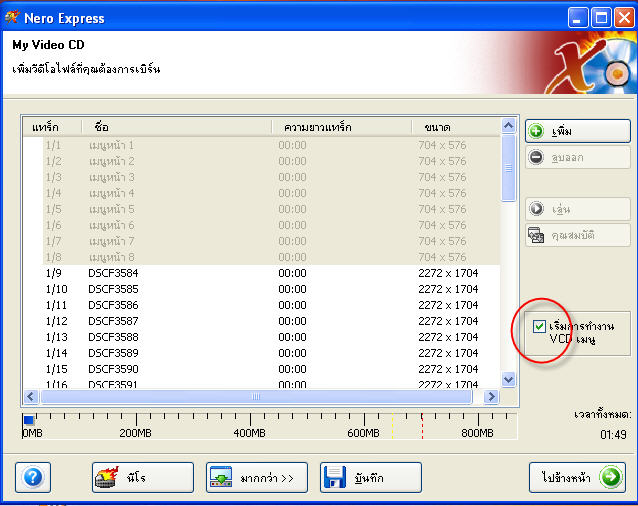Viewport: 638px width, 506px height.
Task: Click the คุณสมบัติ (Properties) button
Action: pos(578,235)
